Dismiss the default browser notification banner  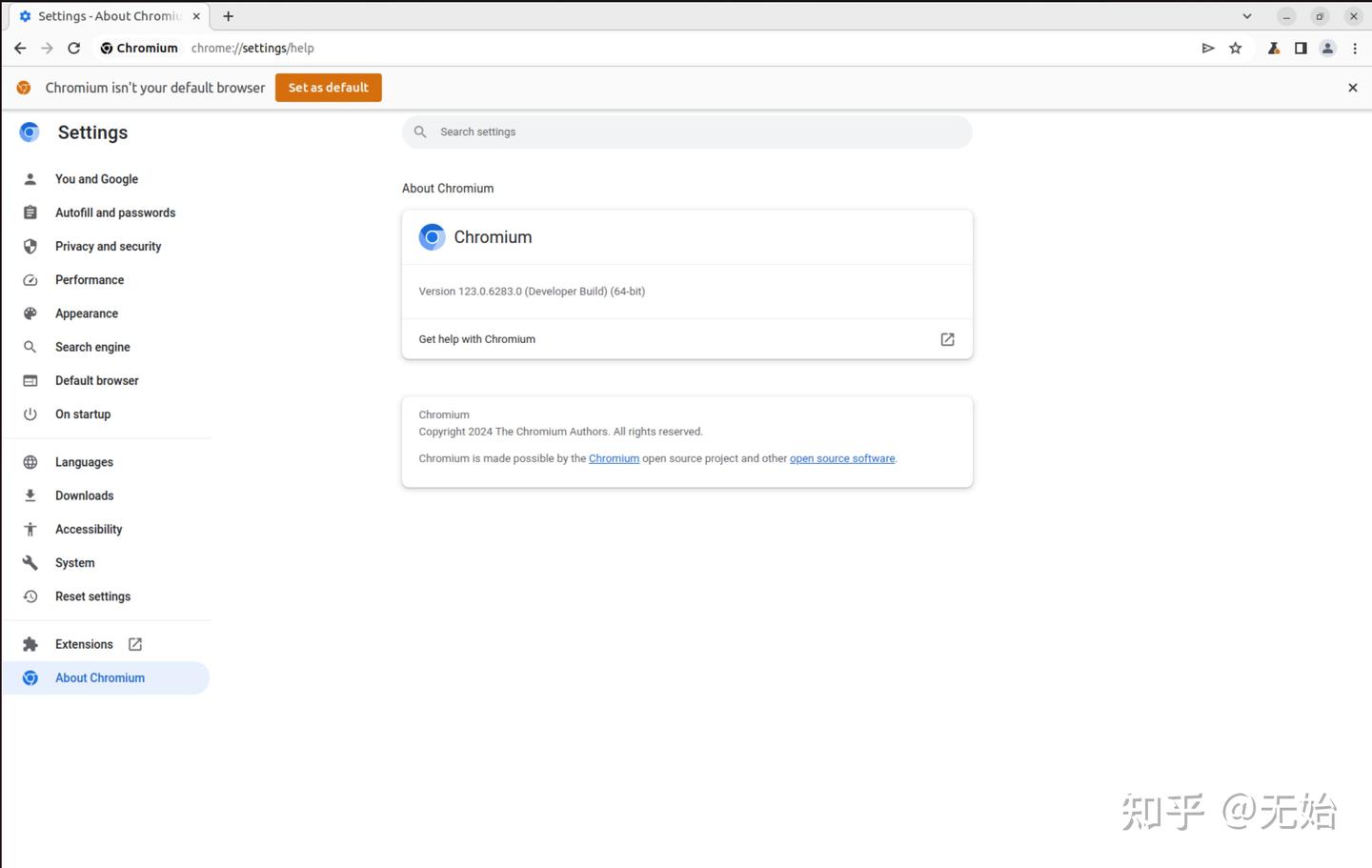pyautogui.click(x=1352, y=87)
